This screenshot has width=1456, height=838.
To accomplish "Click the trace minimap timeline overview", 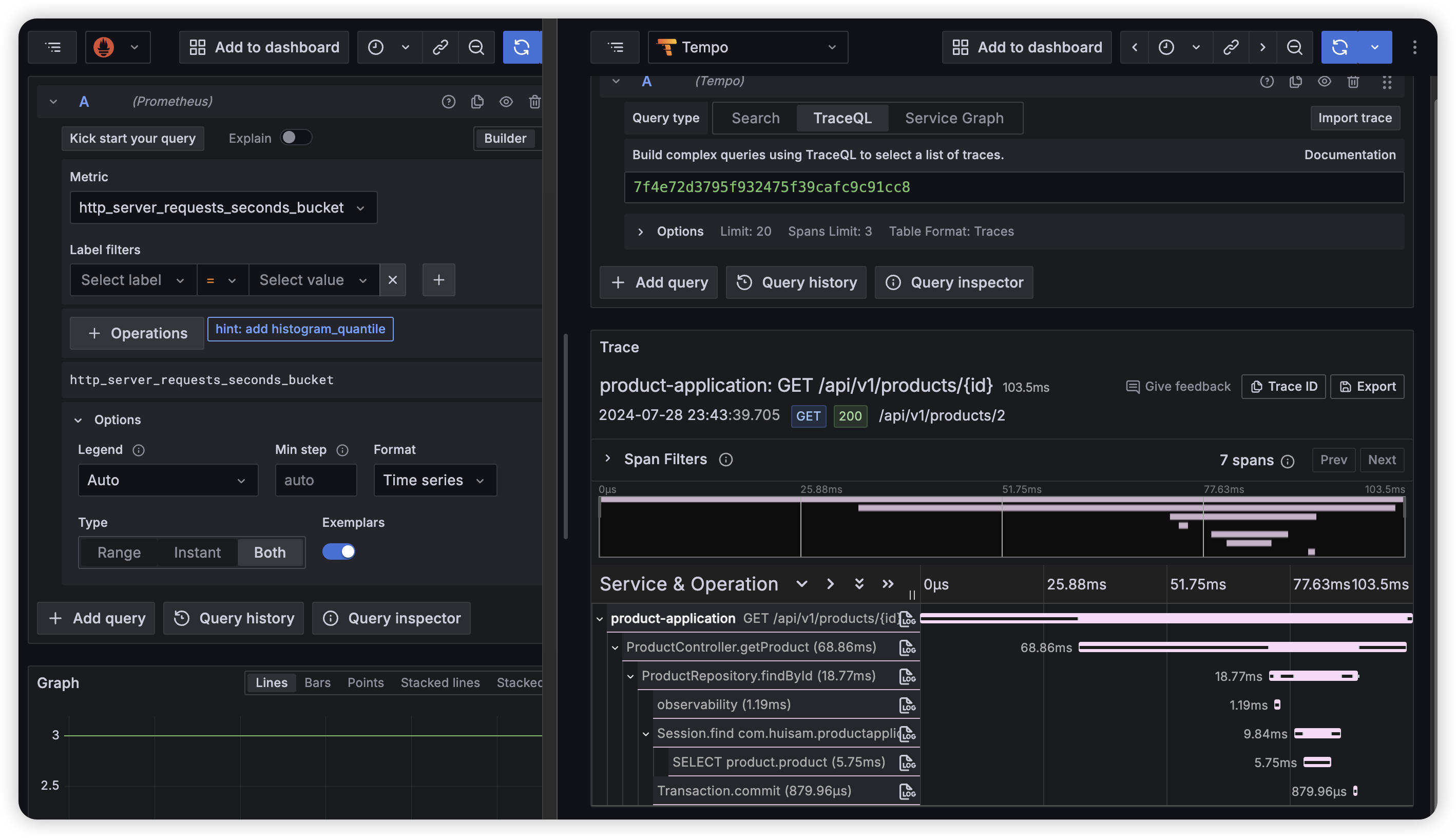I will (1001, 527).
